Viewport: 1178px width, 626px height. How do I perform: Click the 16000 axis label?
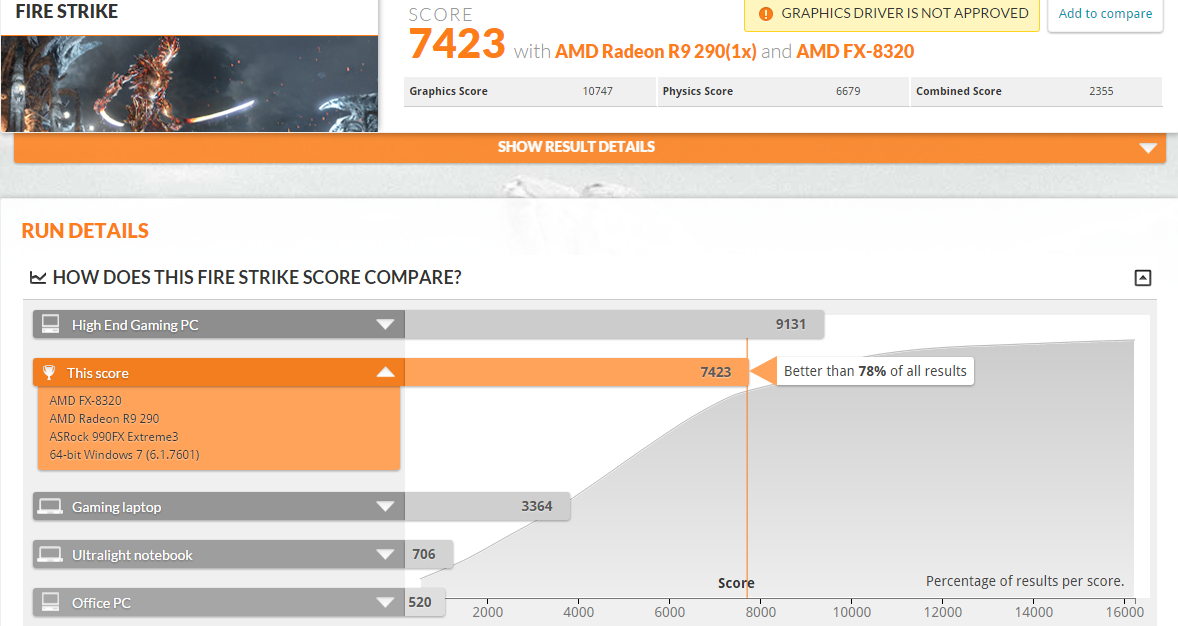1125,612
